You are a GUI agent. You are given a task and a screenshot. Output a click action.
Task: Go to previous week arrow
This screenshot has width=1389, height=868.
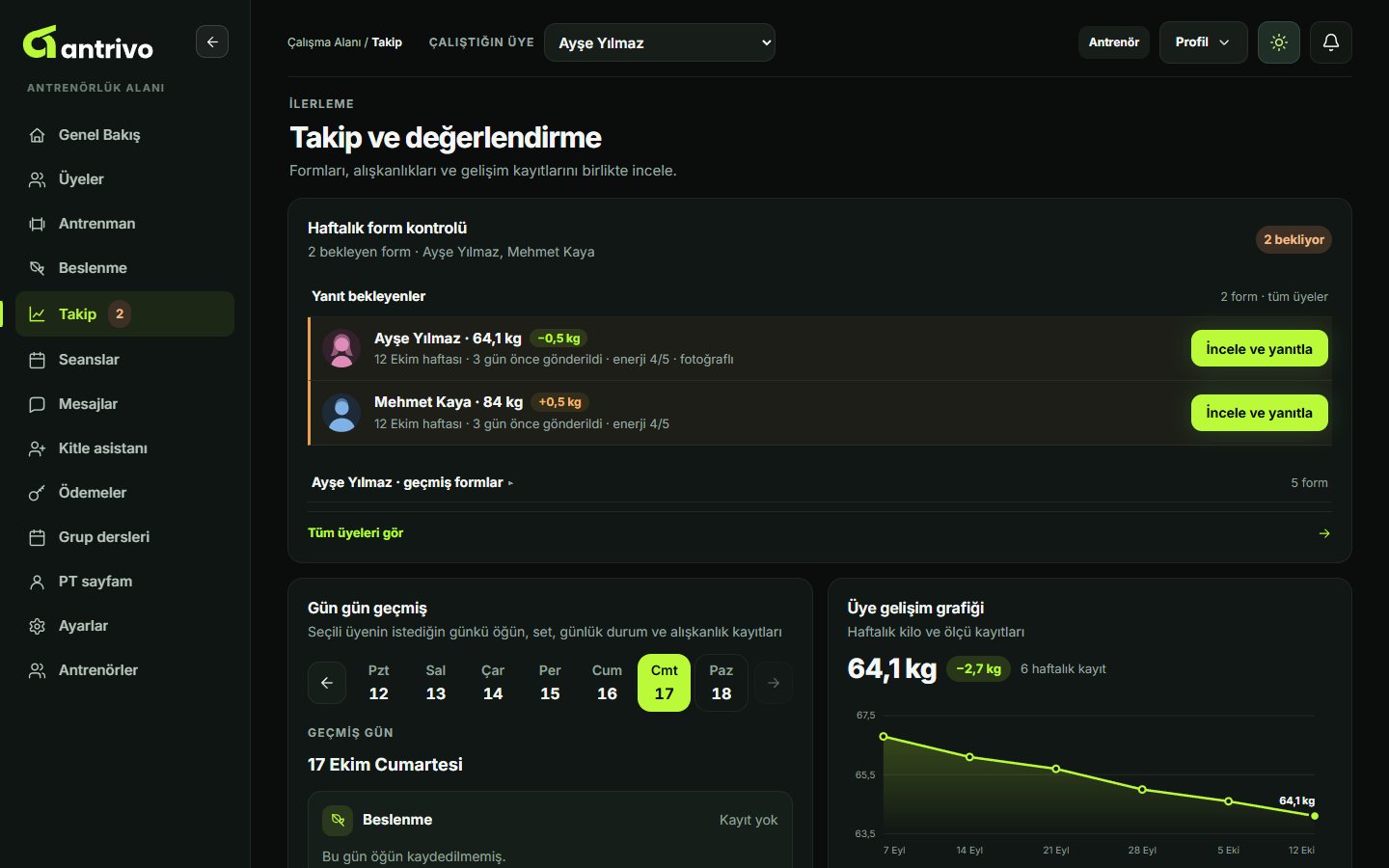[327, 683]
